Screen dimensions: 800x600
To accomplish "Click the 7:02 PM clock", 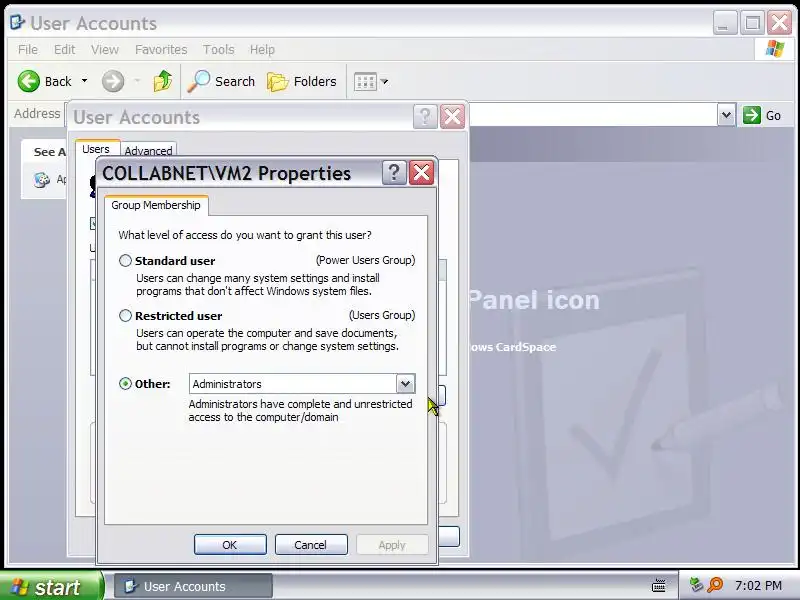I will (x=758, y=585).
